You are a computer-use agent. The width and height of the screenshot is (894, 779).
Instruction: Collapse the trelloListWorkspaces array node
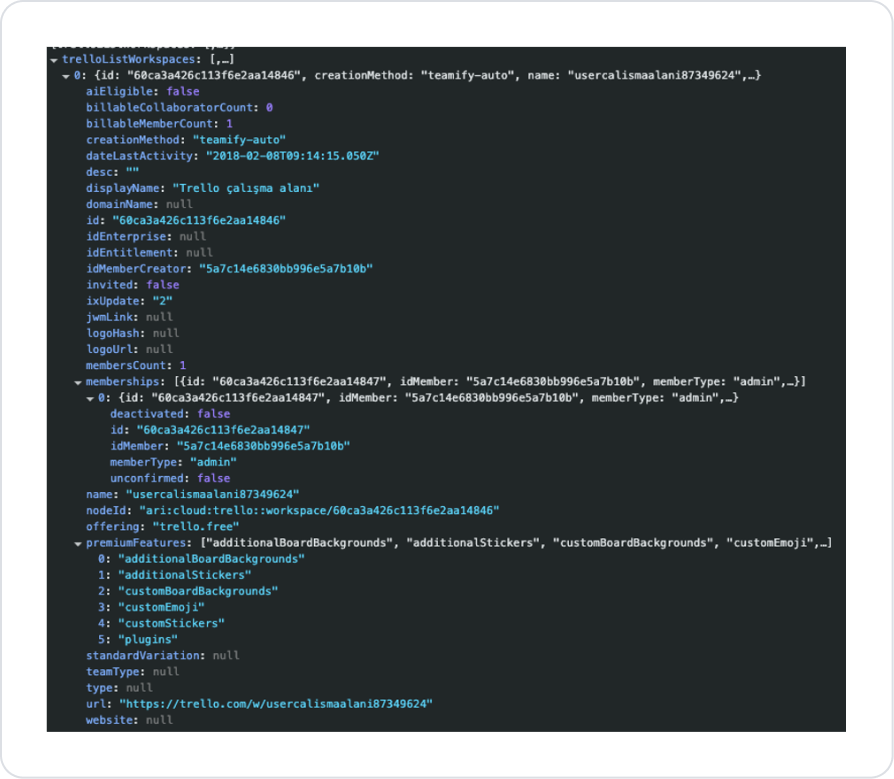[54, 60]
